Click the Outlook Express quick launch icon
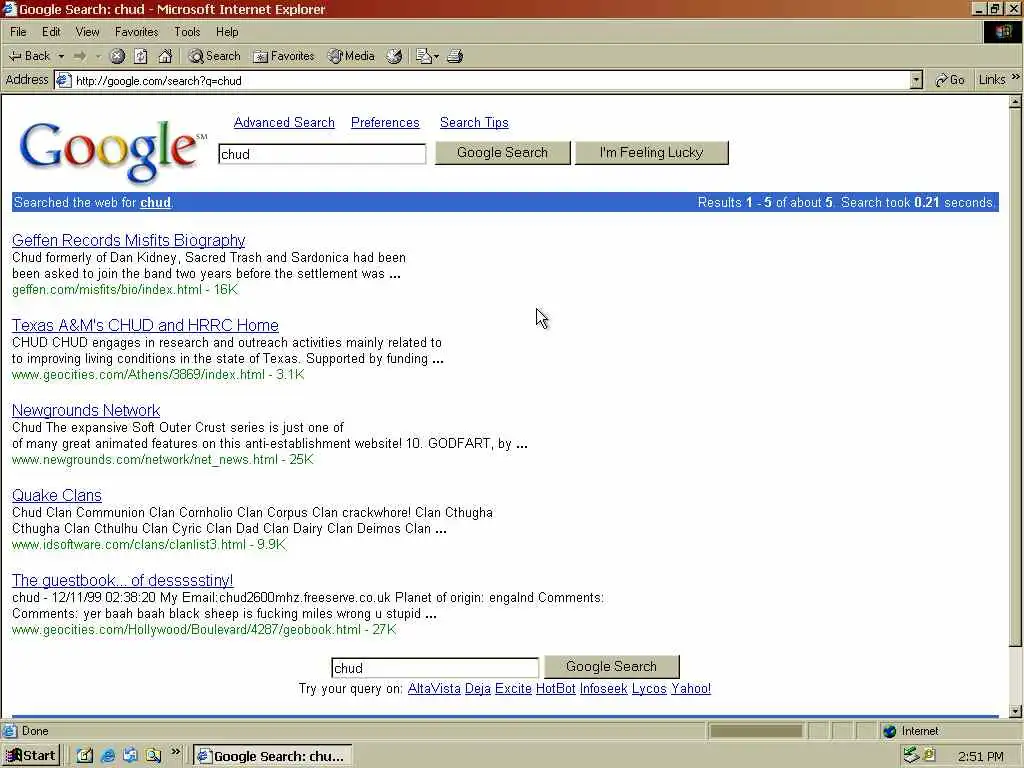Viewport: 1024px width, 768px height. (x=131, y=756)
